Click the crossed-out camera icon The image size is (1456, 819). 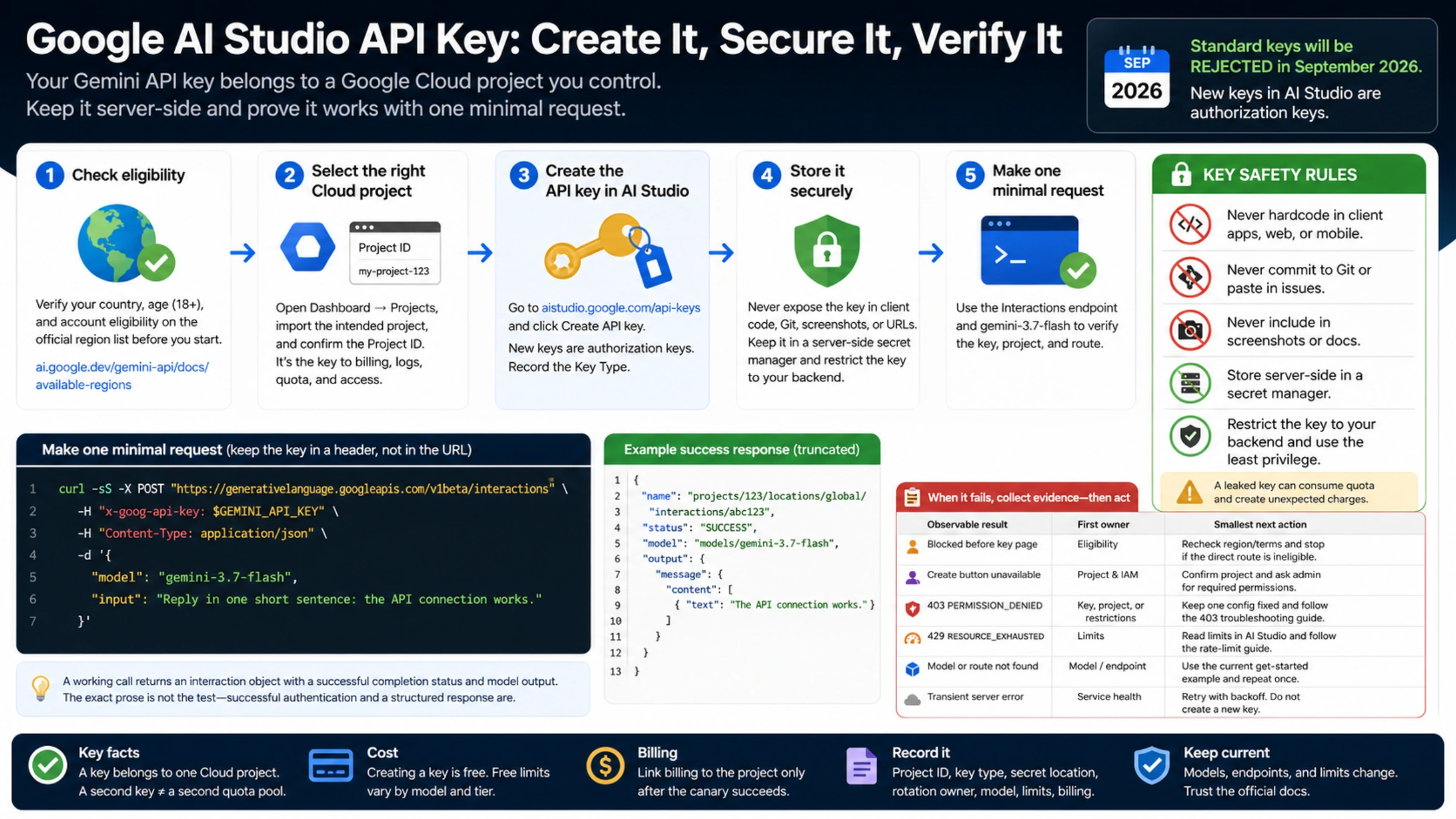pos(1190,331)
